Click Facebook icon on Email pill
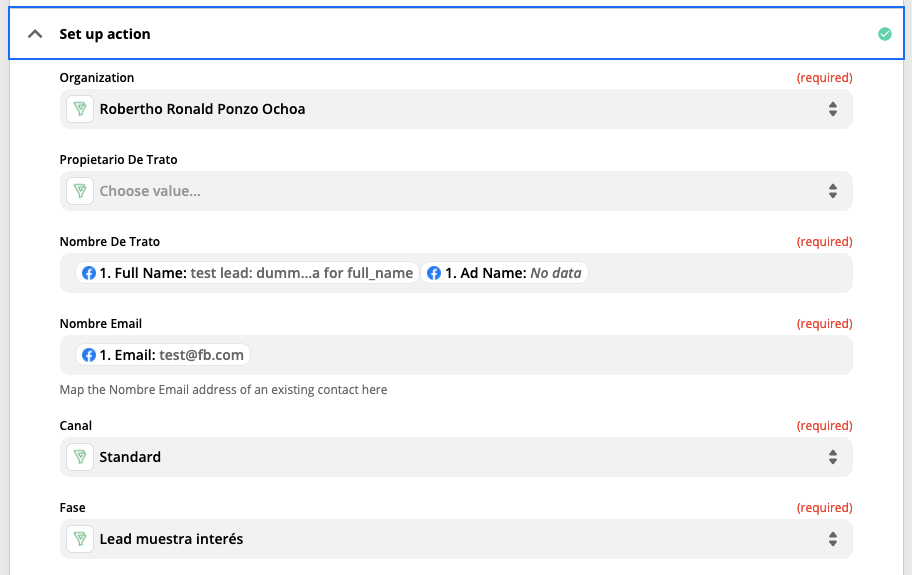912x575 pixels. point(88,355)
